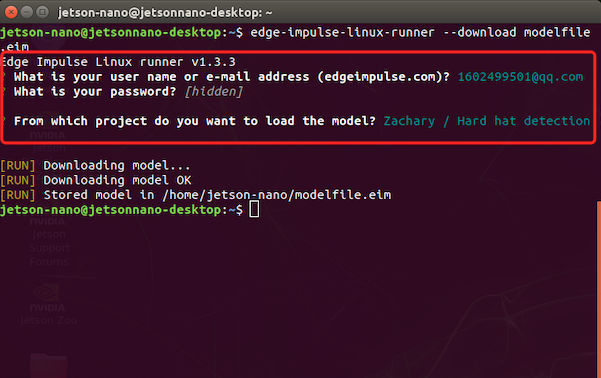Click the From which project question line
601x378 pixels.
click(195, 121)
